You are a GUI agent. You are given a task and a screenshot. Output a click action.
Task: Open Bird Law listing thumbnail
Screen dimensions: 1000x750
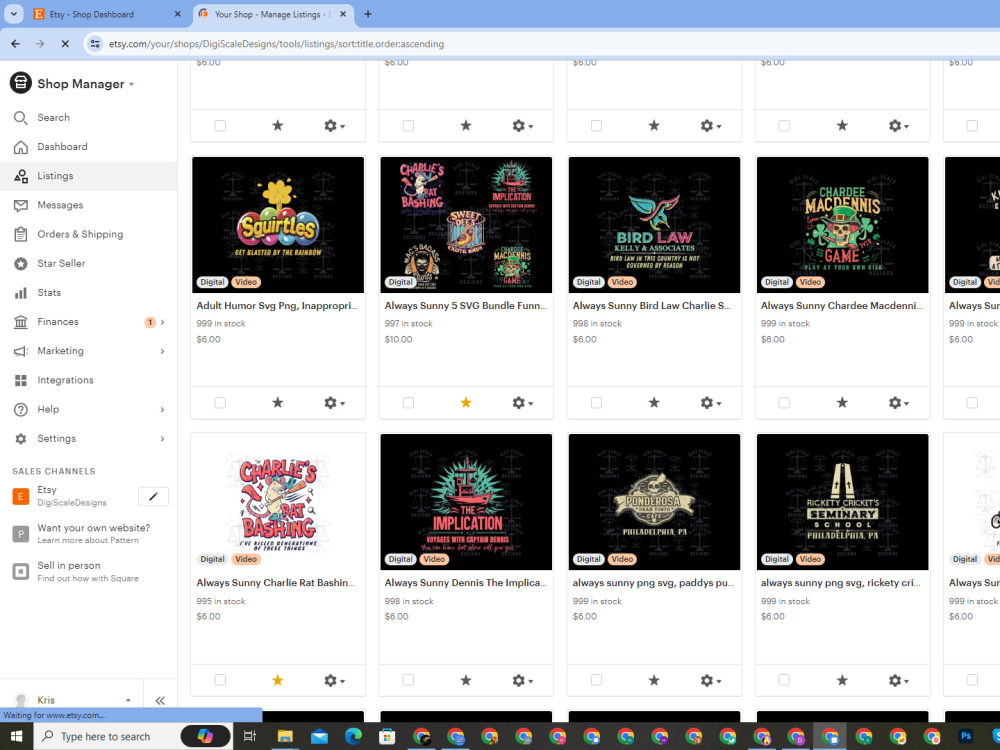(654, 224)
